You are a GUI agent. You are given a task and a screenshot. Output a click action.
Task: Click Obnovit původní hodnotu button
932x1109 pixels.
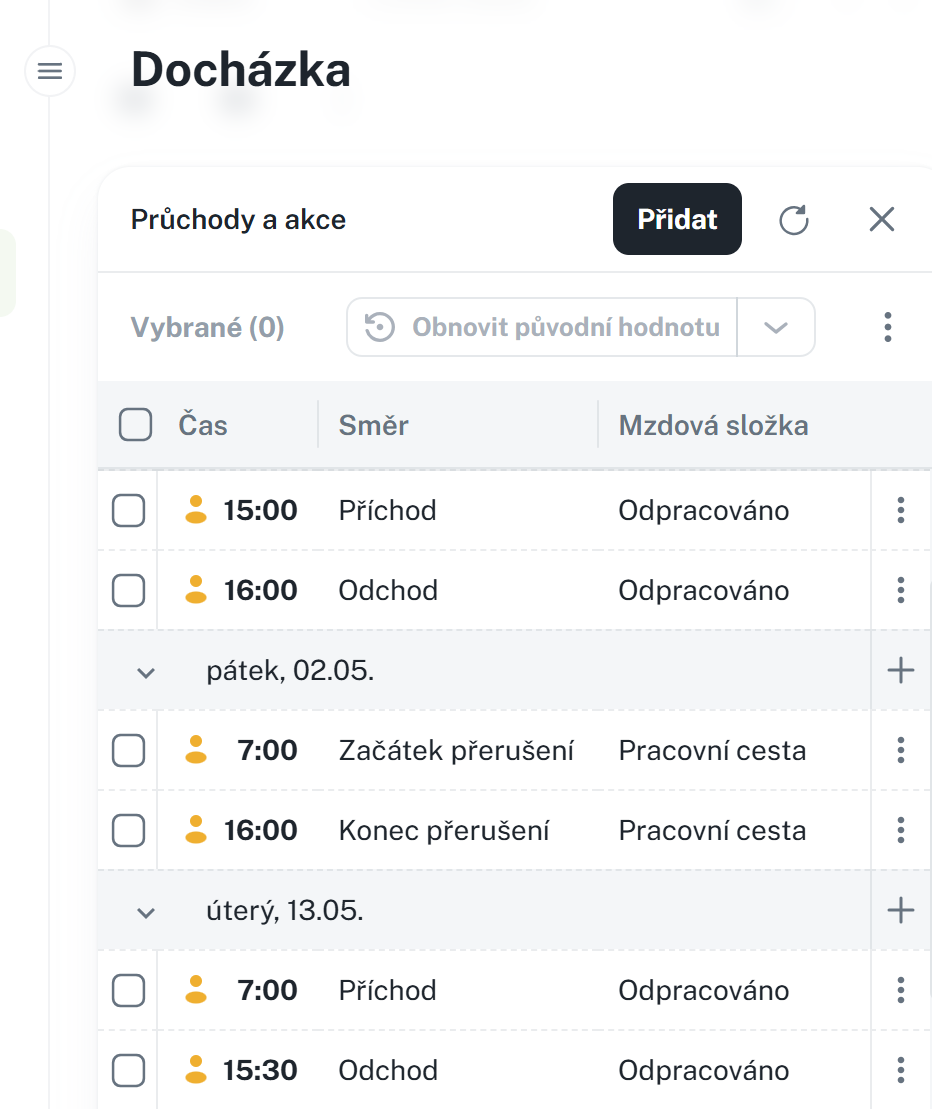pos(542,327)
